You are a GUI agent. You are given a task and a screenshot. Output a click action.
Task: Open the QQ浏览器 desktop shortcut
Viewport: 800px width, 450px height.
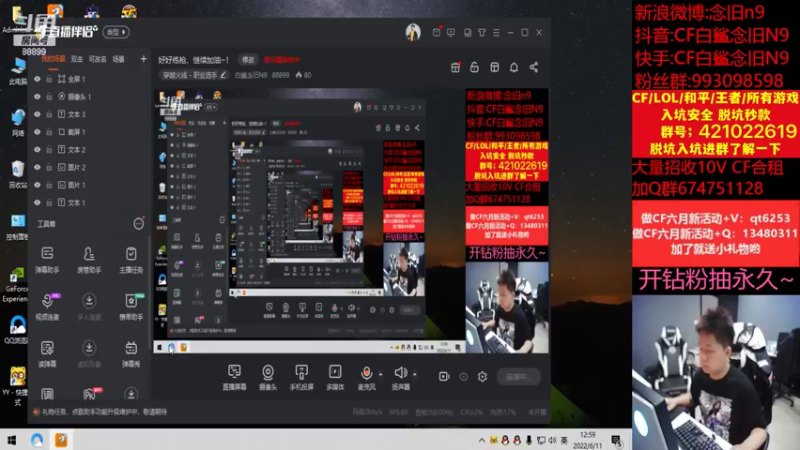pos(17,329)
